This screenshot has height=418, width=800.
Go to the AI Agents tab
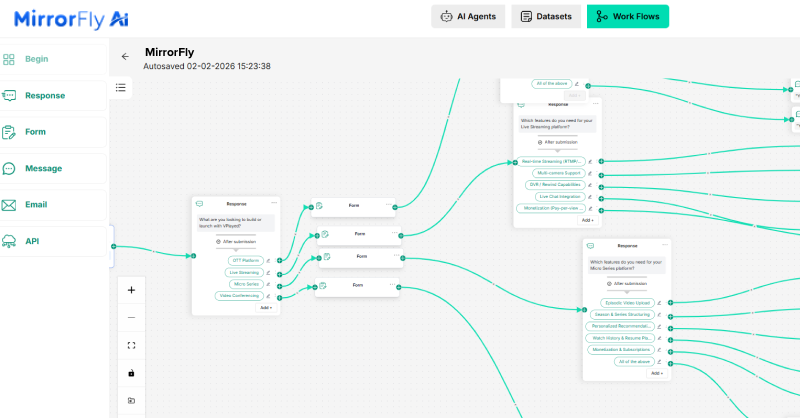point(468,16)
